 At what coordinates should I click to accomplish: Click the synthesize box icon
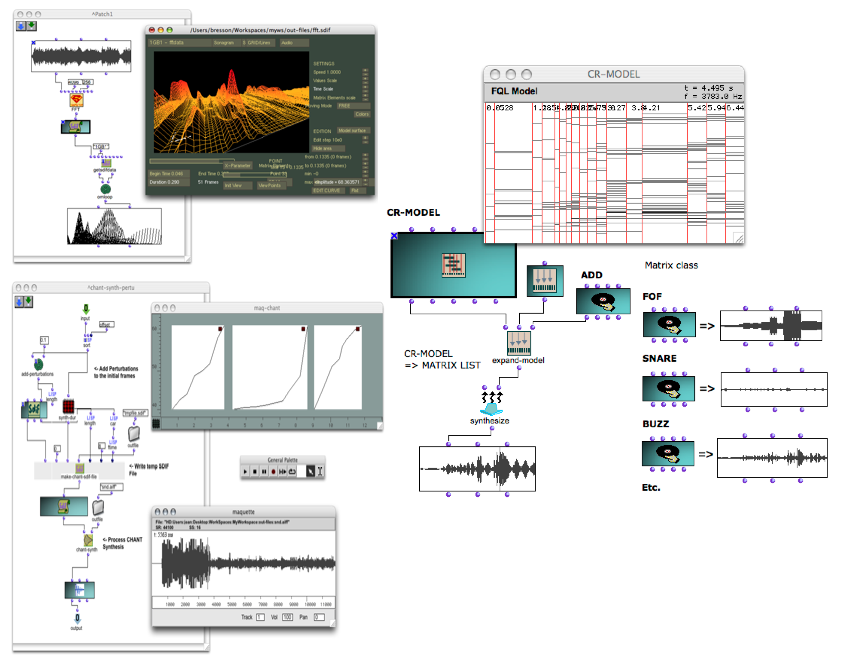click(491, 403)
